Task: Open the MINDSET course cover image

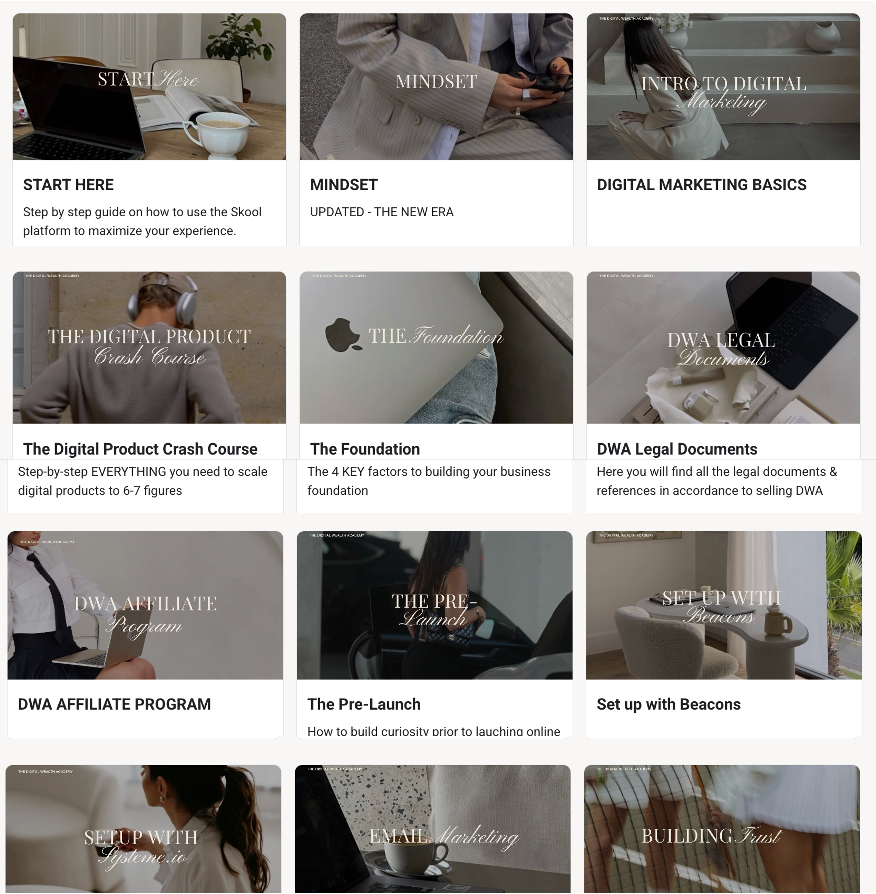Action: [436, 87]
